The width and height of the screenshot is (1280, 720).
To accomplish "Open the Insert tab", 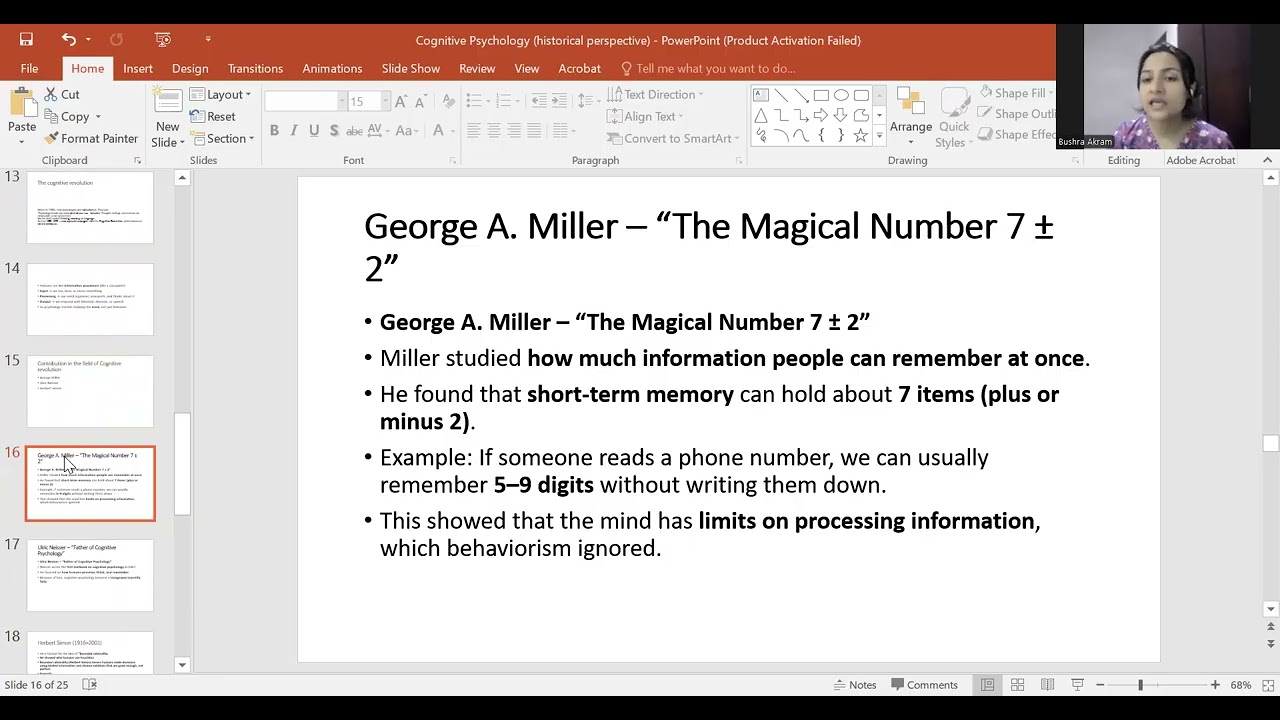I will tap(138, 68).
